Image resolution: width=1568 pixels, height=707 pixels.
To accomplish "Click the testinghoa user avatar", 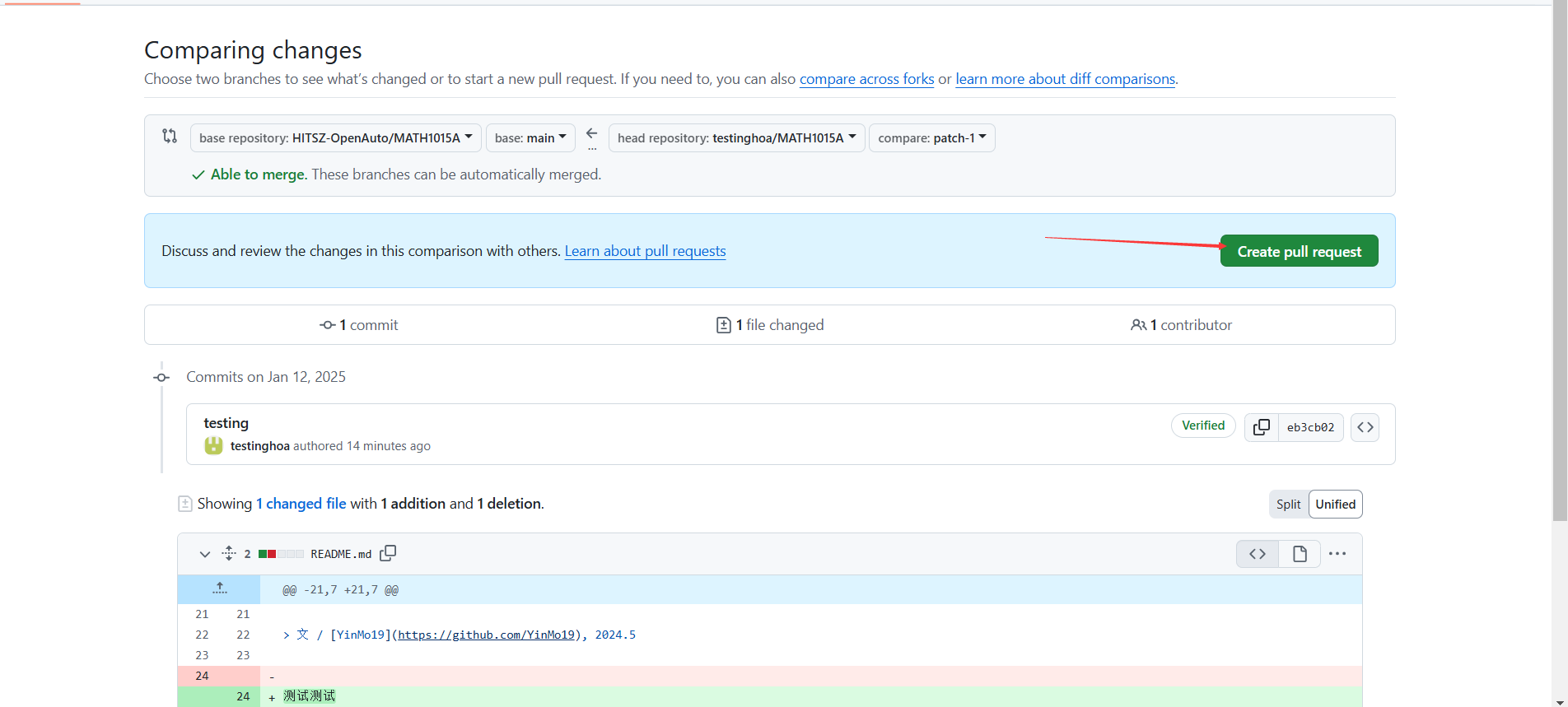I will coord(213,446).
